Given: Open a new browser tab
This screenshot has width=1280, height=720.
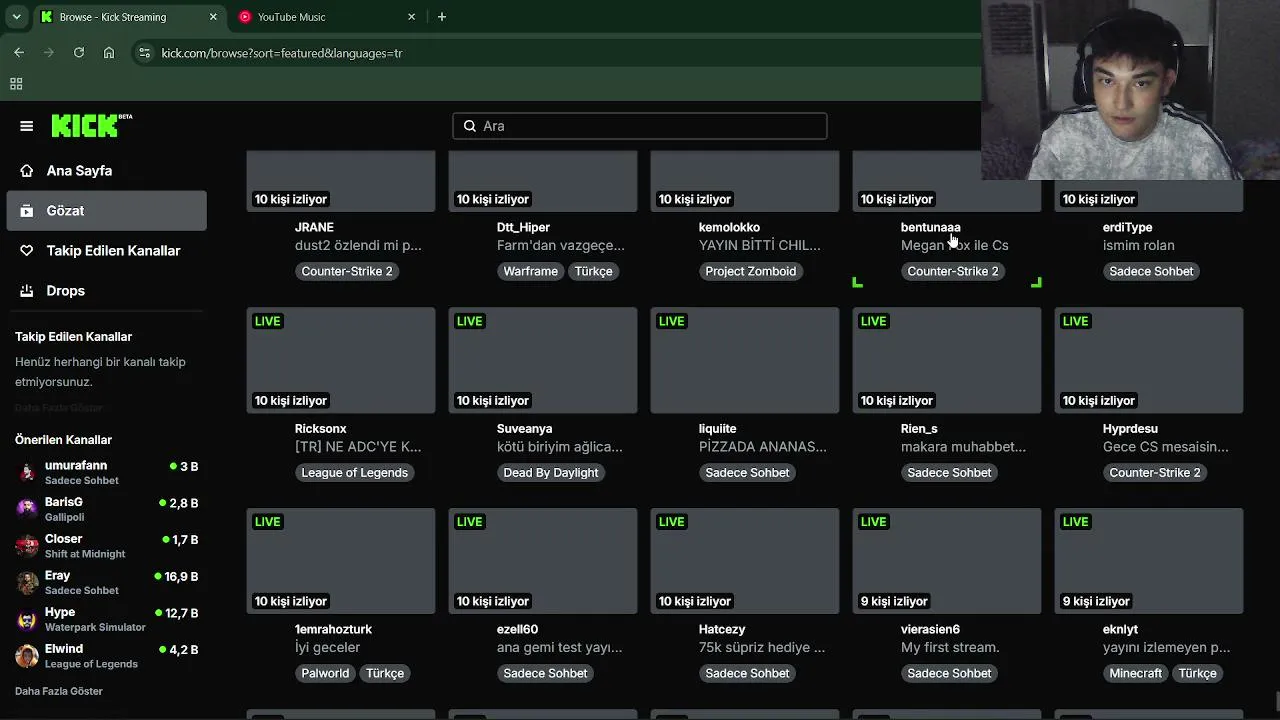Looking at the screenshot, I should point(442,17).
